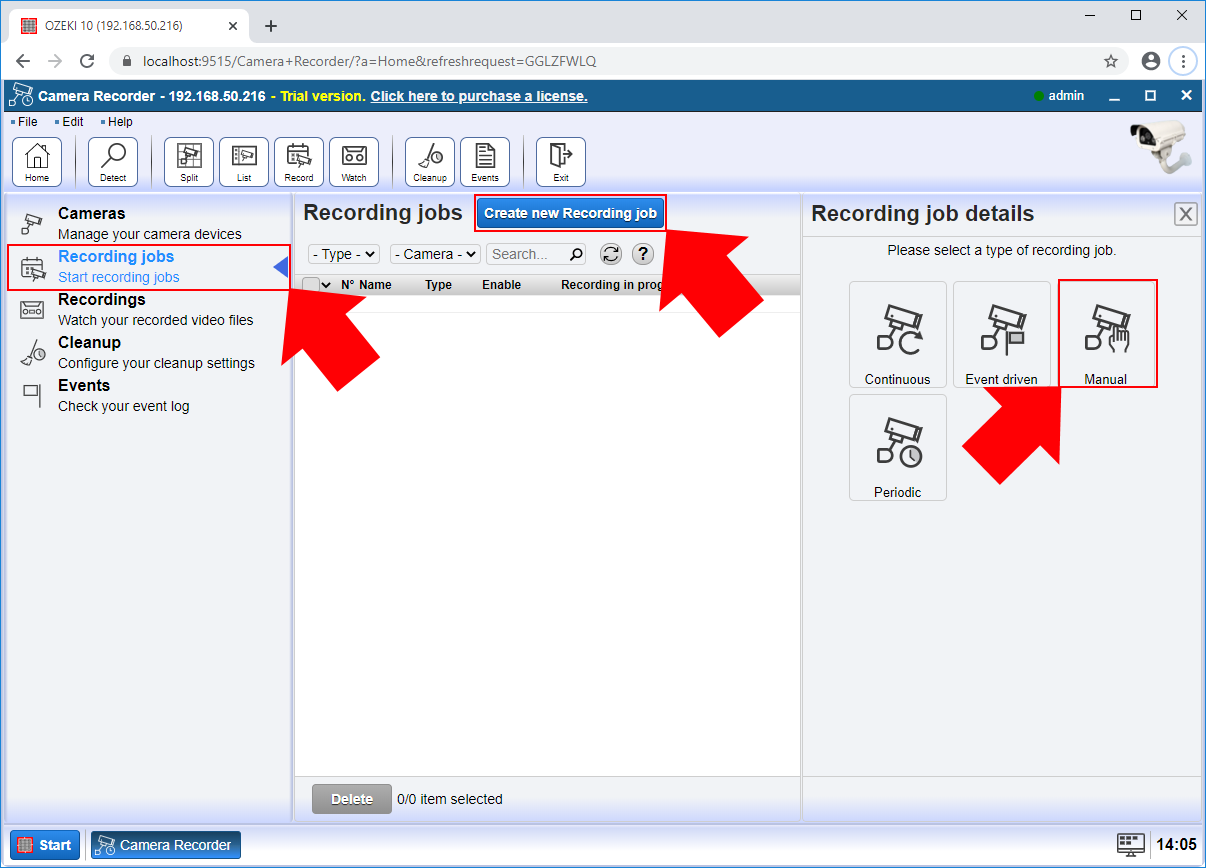Open the Type filter dropdown
The image size is (1206, 868).
[x=344, y=254]
